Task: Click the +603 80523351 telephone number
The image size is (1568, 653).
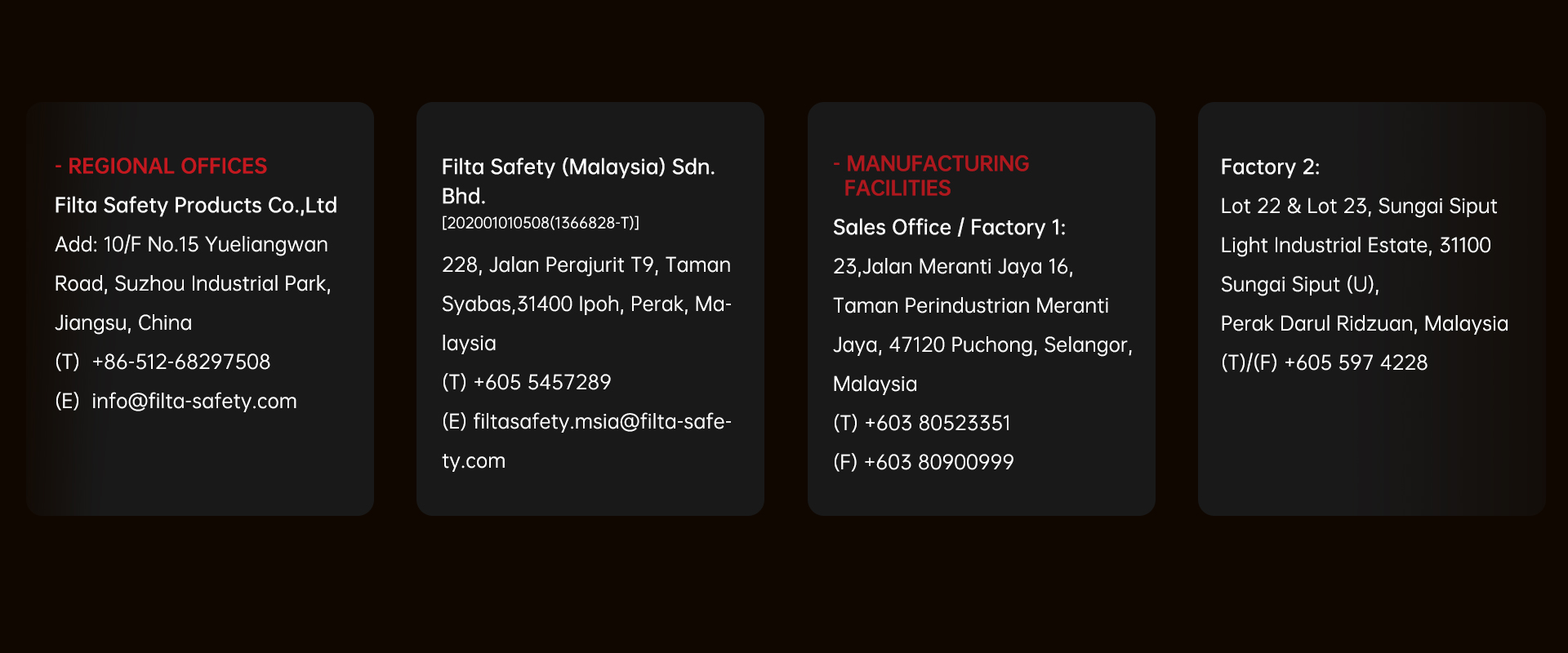Action: [x=938, y=423]
